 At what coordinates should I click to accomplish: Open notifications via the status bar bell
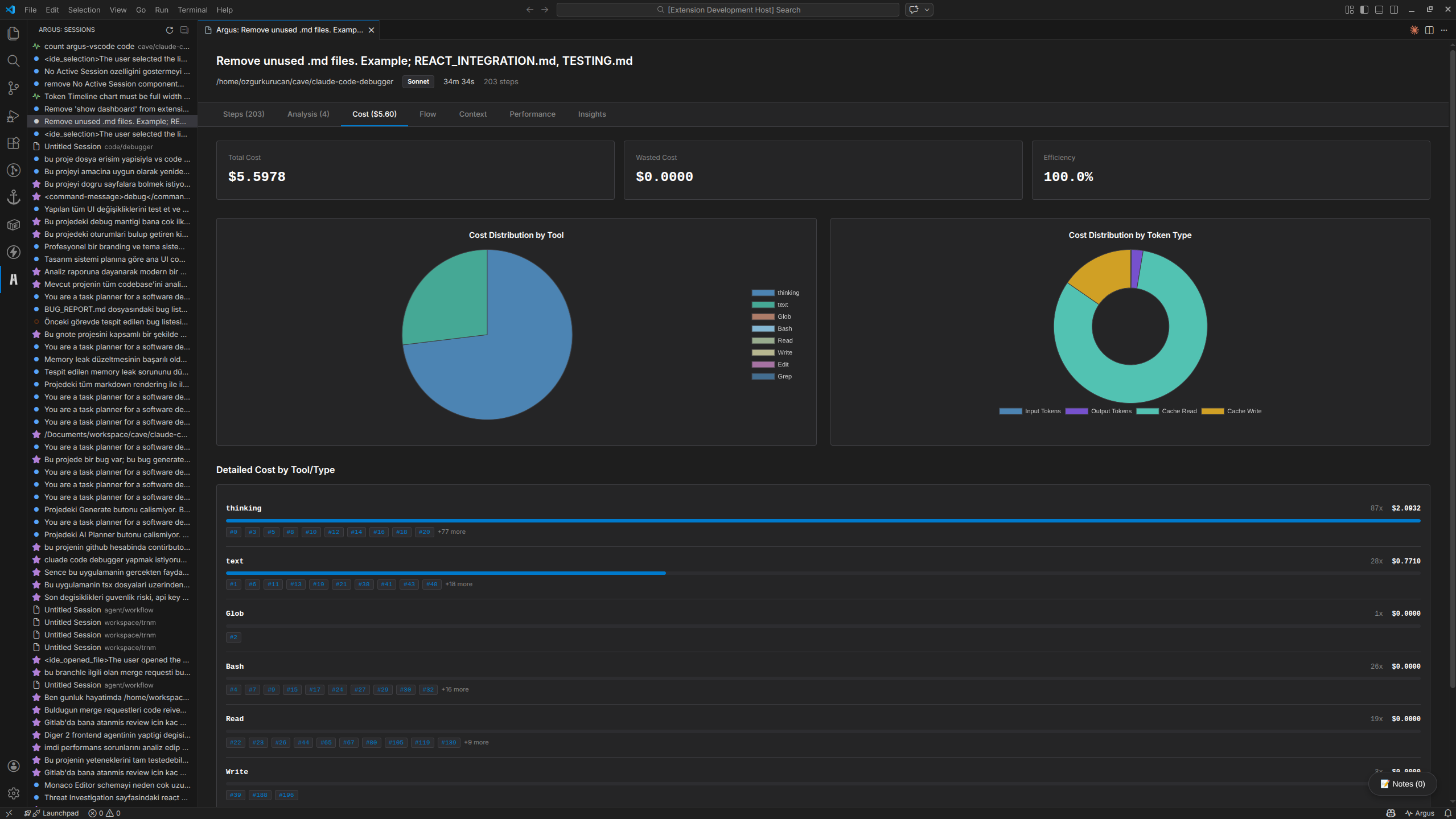pos(1449,813)
